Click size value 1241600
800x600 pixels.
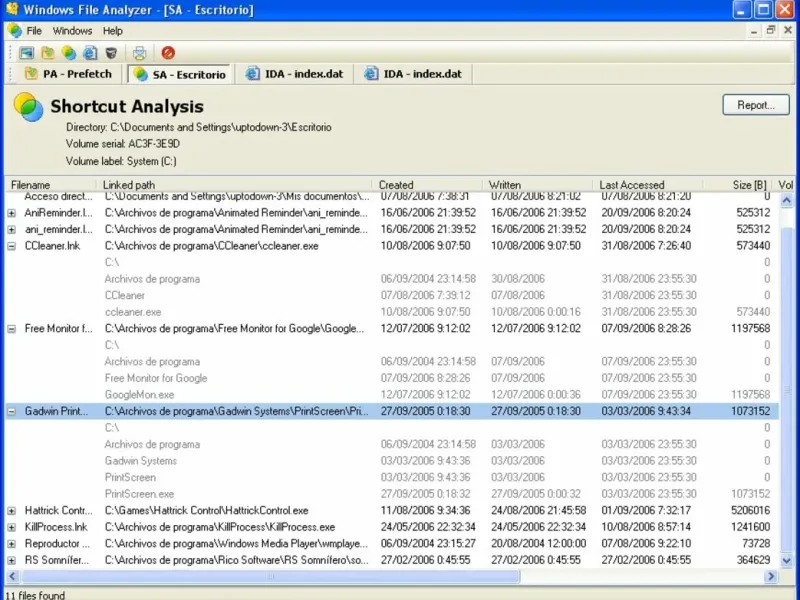[751, 527]
